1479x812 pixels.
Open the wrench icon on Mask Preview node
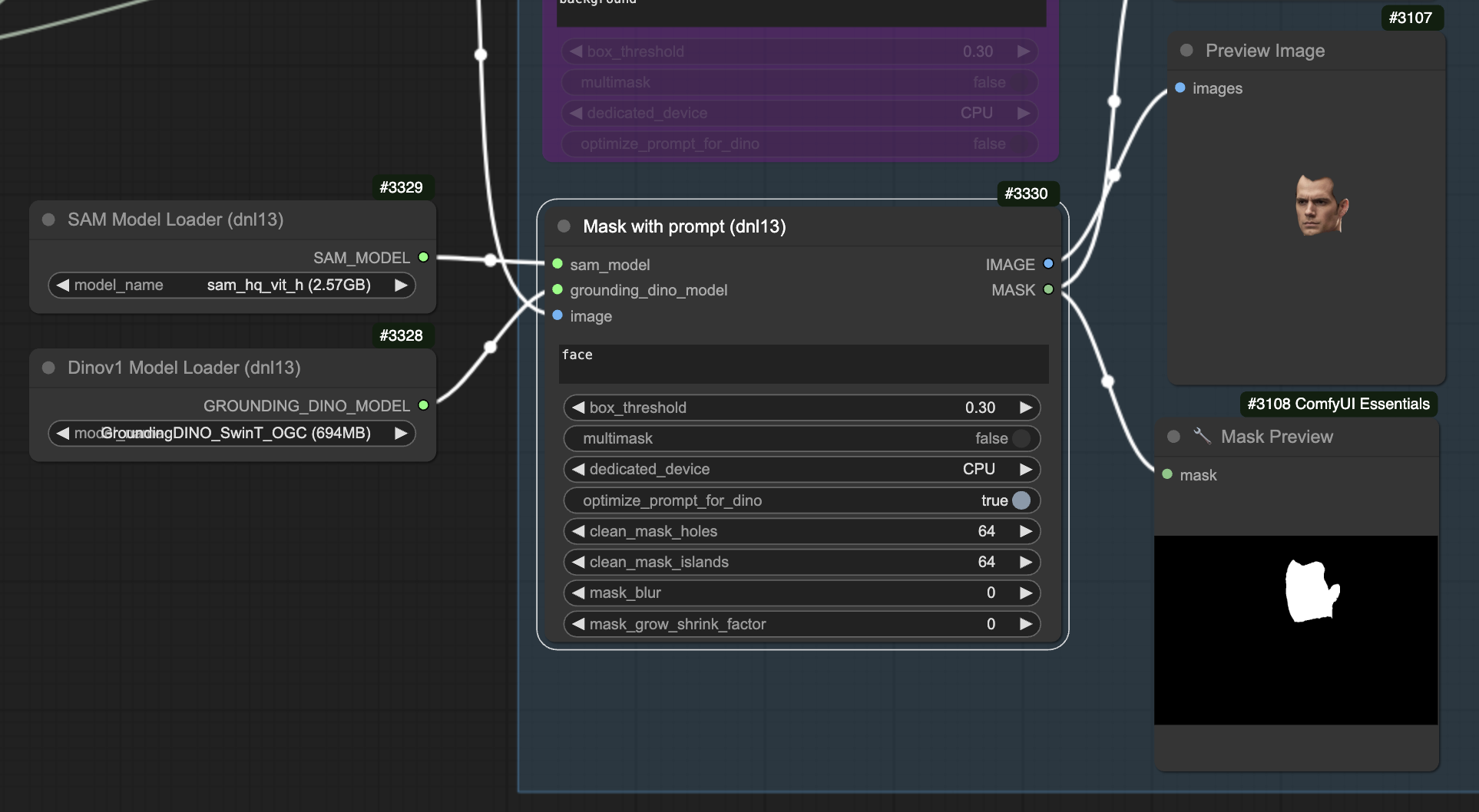pyautogui.click(x=1203, y=436)
